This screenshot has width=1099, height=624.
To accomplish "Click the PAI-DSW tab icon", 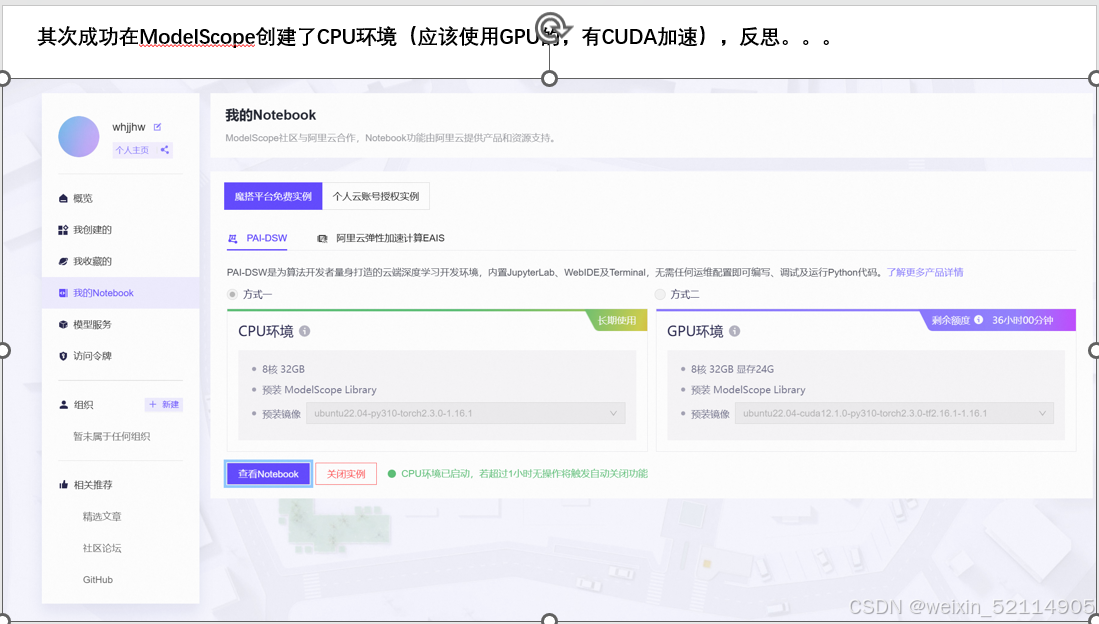I will coord(233,238).
